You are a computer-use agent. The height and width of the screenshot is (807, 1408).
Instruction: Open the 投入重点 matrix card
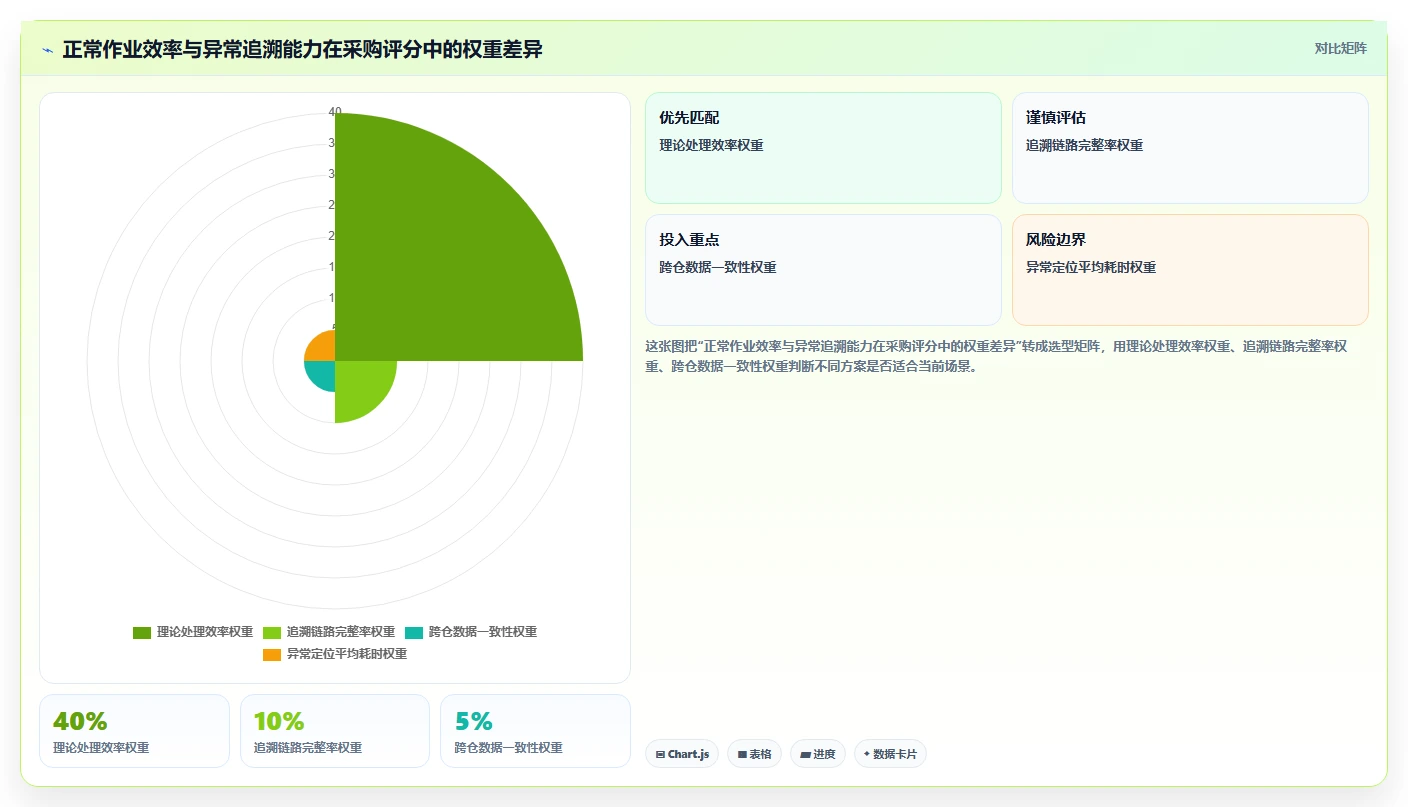(823, 270)
